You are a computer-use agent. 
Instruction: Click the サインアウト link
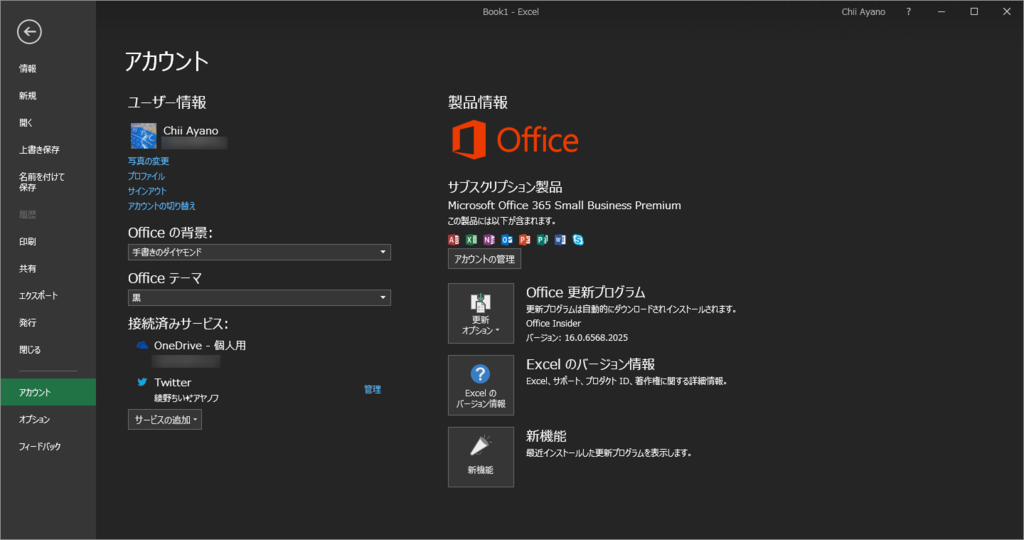pyautogui.click(x=147, y=191)
